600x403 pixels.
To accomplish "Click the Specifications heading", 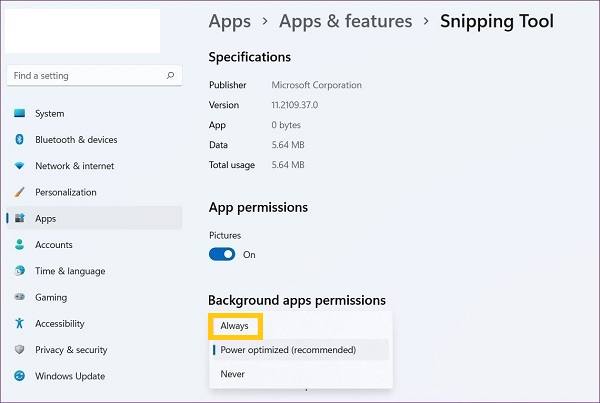I will [x=250, y=57].
